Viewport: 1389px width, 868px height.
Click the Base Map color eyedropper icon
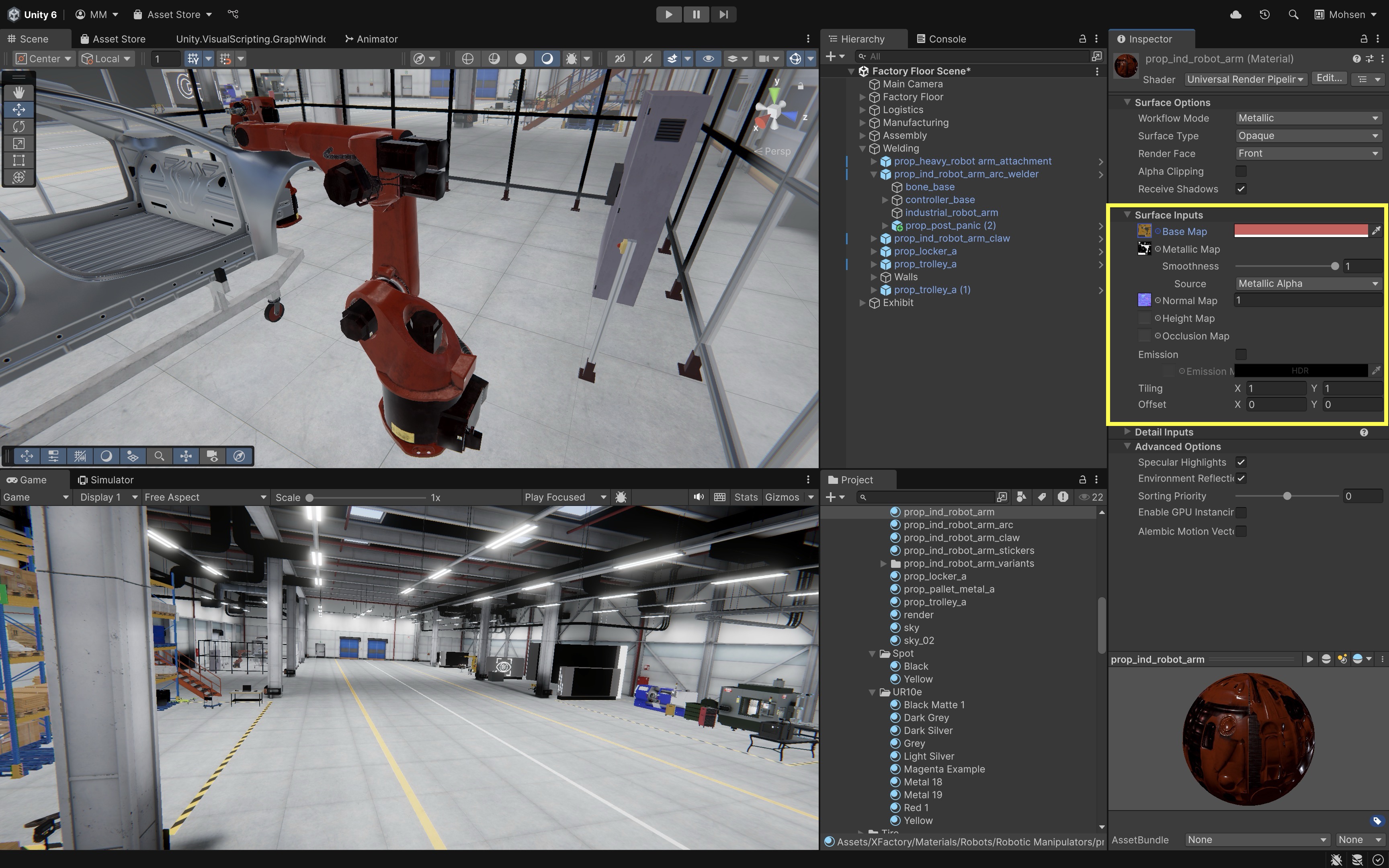[1376, 231]
